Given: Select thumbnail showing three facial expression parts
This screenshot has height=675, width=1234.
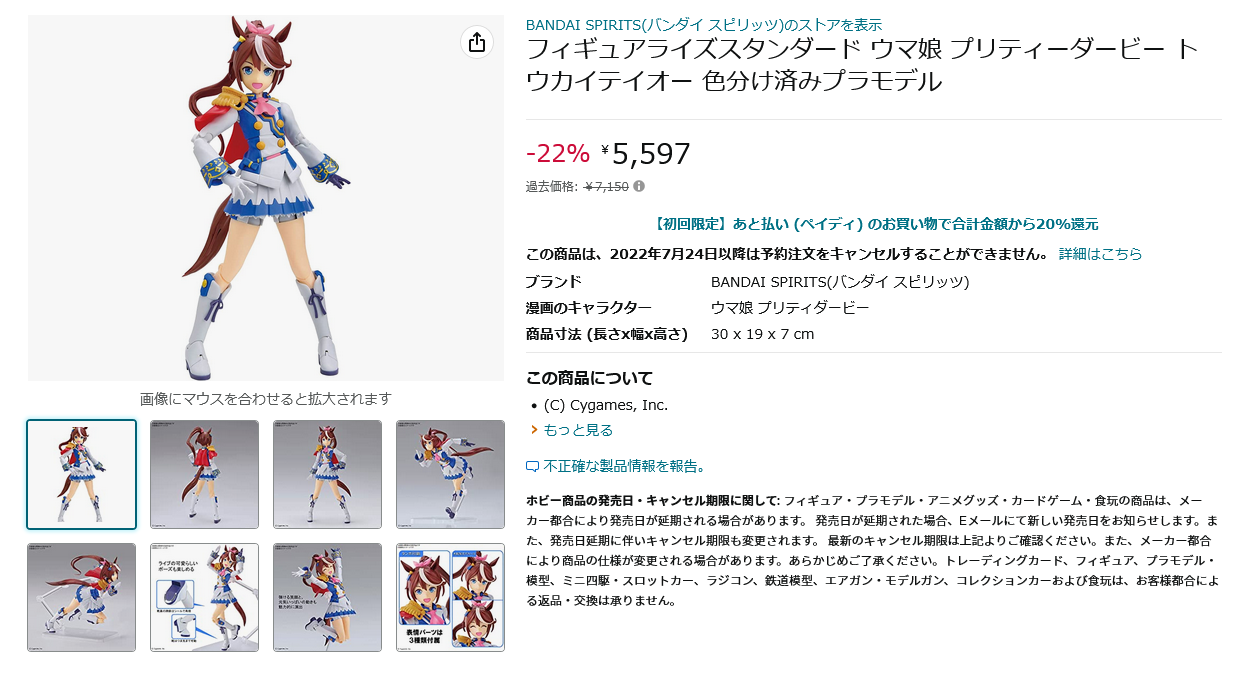Looking at the screenshot, I should coord(450,598).
